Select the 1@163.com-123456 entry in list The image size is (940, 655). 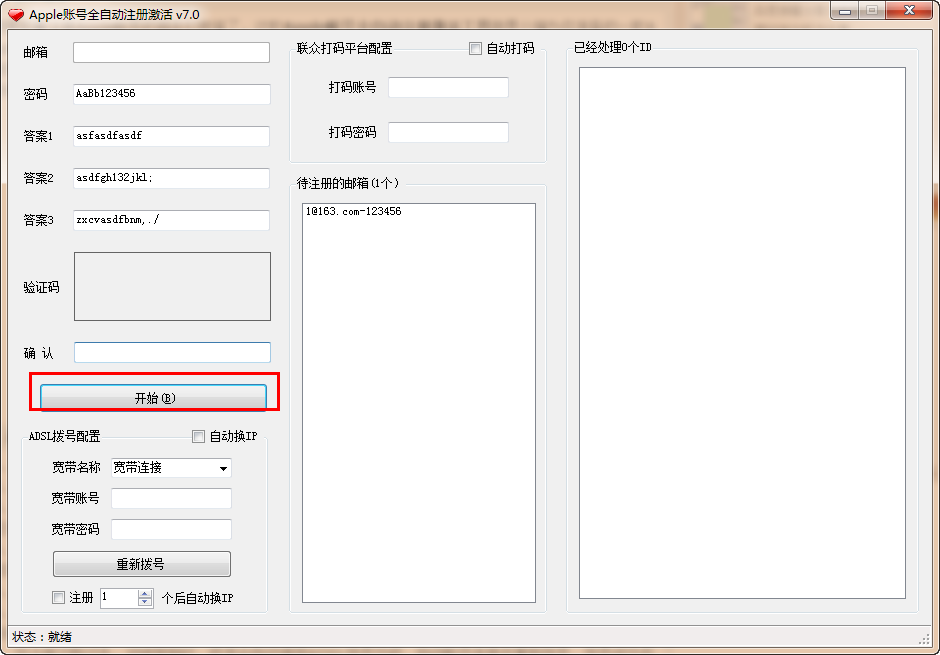(354, 211)
